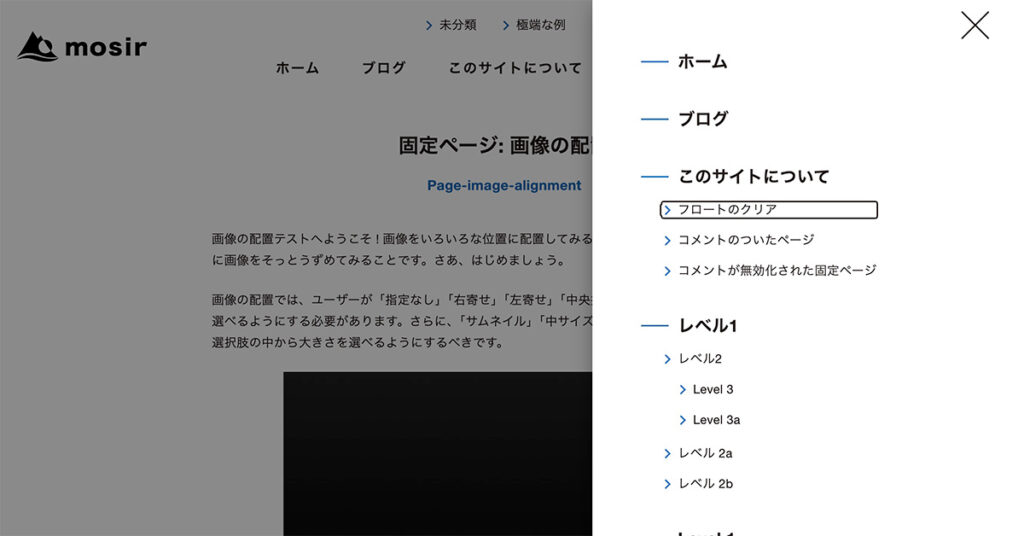
Task: Select このサイトについて in the drawer menu
Action: 753,177
